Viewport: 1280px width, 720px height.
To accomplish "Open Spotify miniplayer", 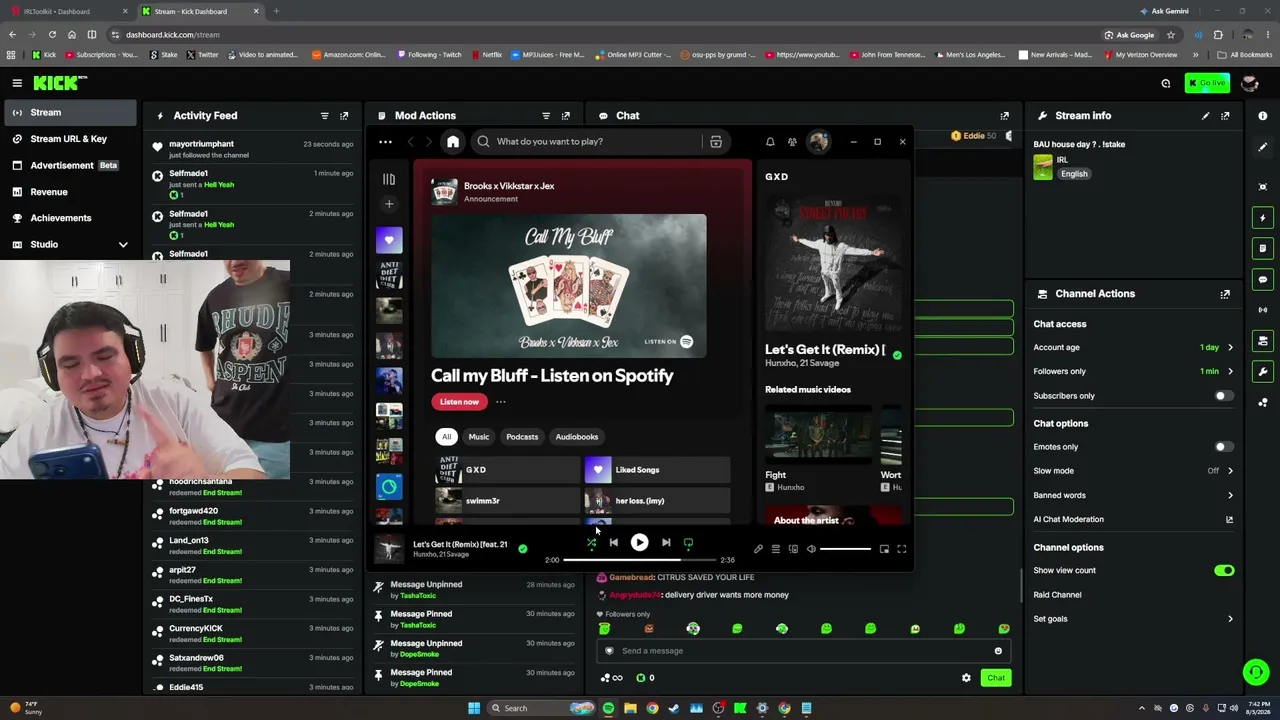I will coord(884,549).
